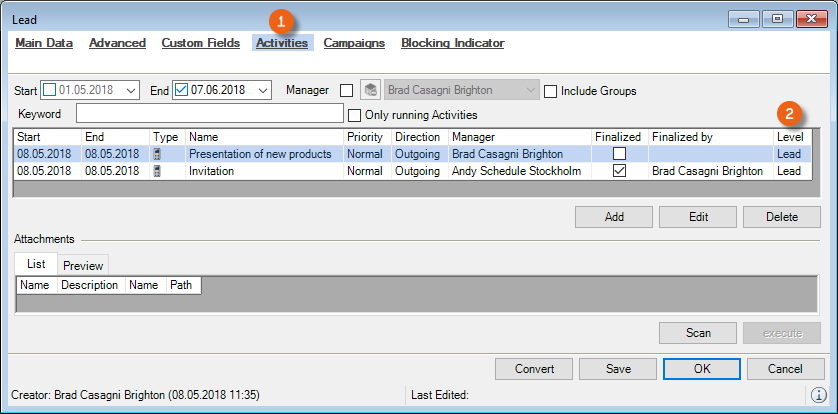Image resolution: width=838 pixels, height=414 pixels.
Task: Switch to the Campaigns tab
Action: click(x=354, y=43)
